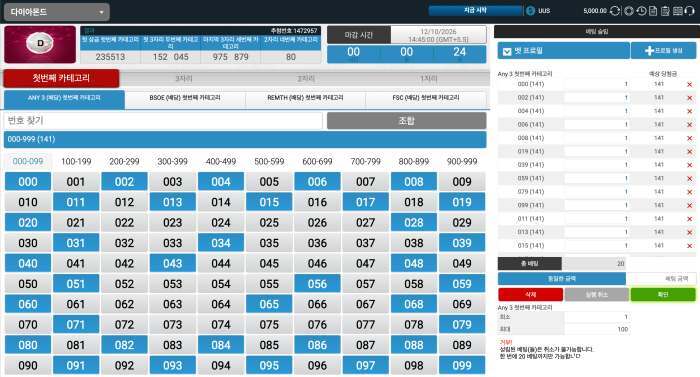Show number range 800-899
Image resolution: width=700 pixels, height=377 pixels.
click(x=413, y=161)
